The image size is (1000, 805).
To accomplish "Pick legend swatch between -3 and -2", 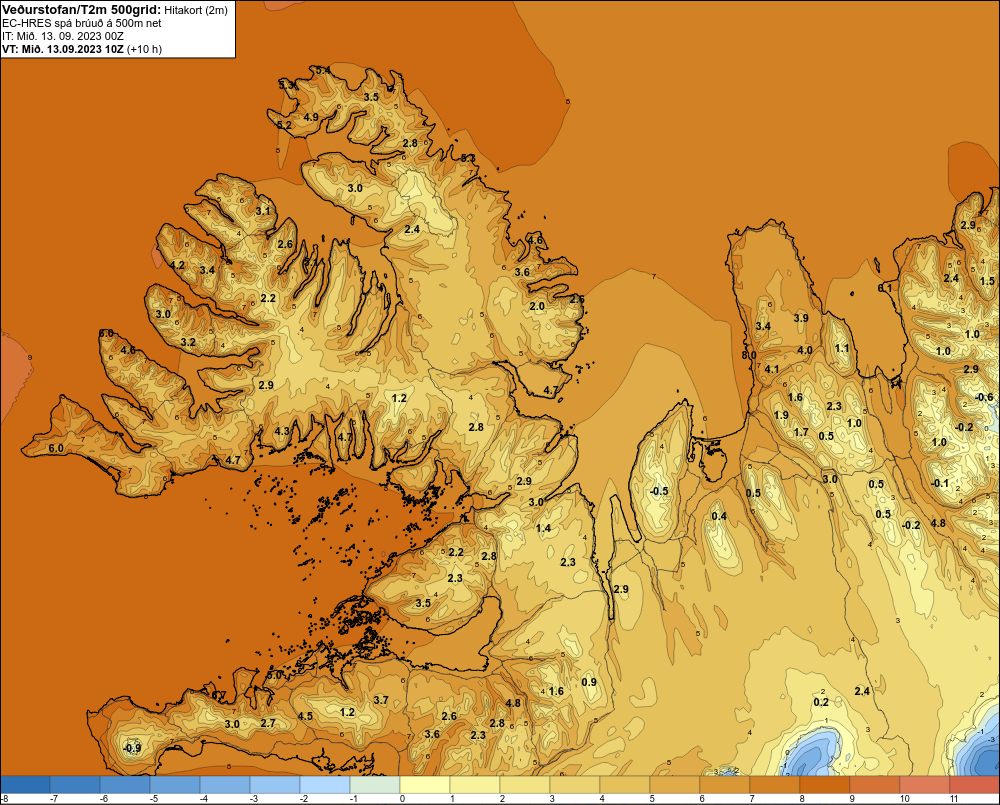I will coord(275,785).
